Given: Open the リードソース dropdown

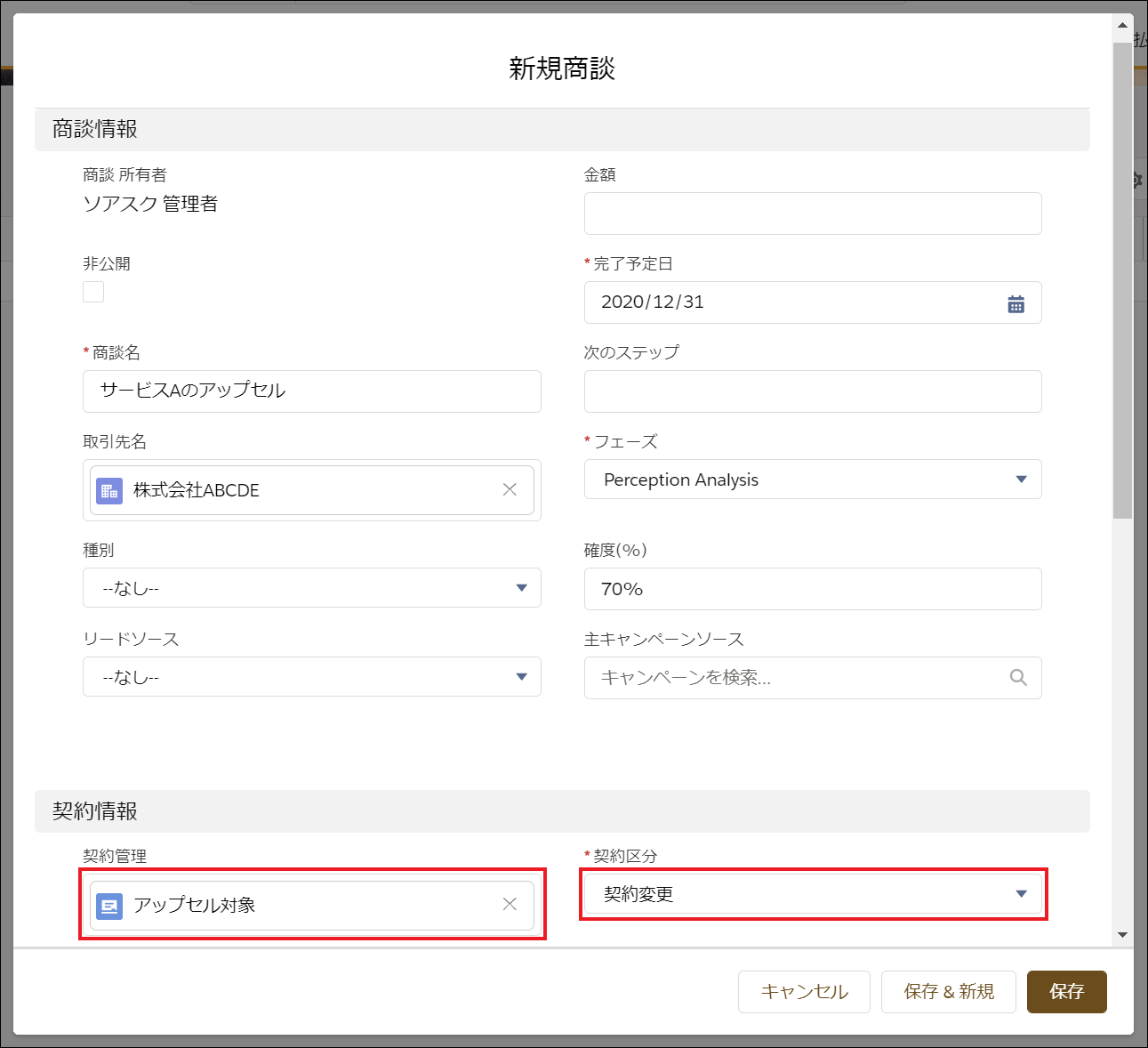Looking at the screenshot, I should pyautogui.click(x=311, y=677).
